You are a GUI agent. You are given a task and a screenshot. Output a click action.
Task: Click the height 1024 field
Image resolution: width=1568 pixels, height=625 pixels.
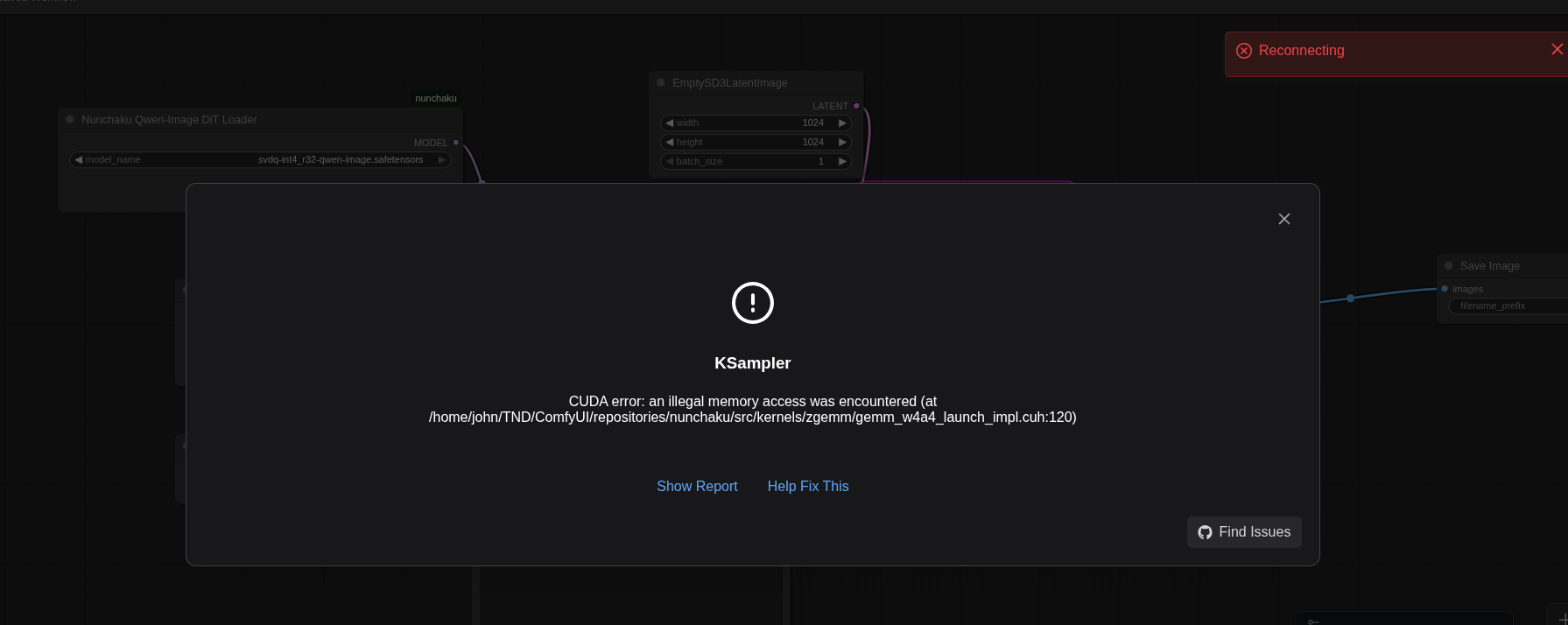pos(756,142)
